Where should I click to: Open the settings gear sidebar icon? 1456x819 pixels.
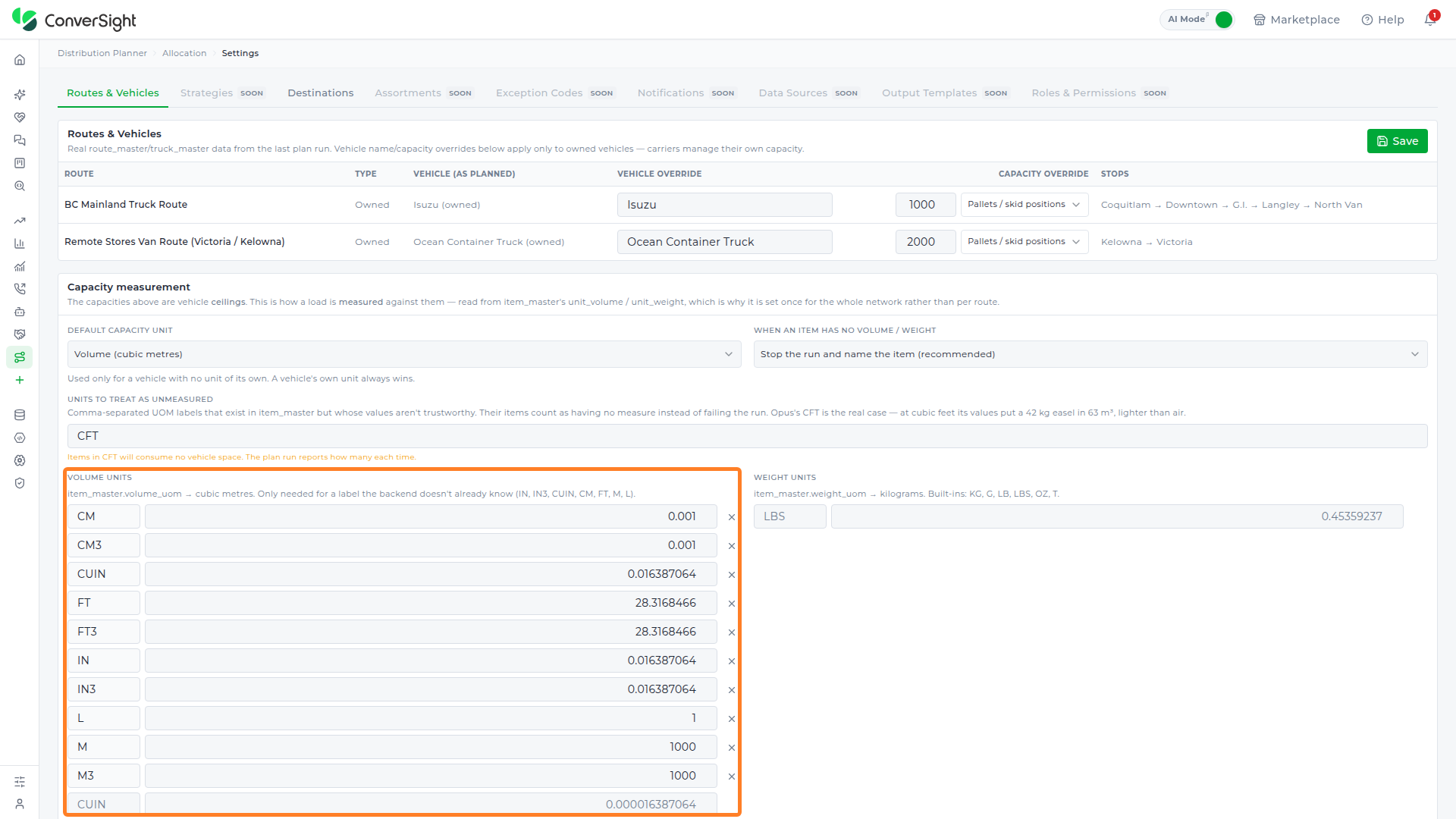pos(20,460)
